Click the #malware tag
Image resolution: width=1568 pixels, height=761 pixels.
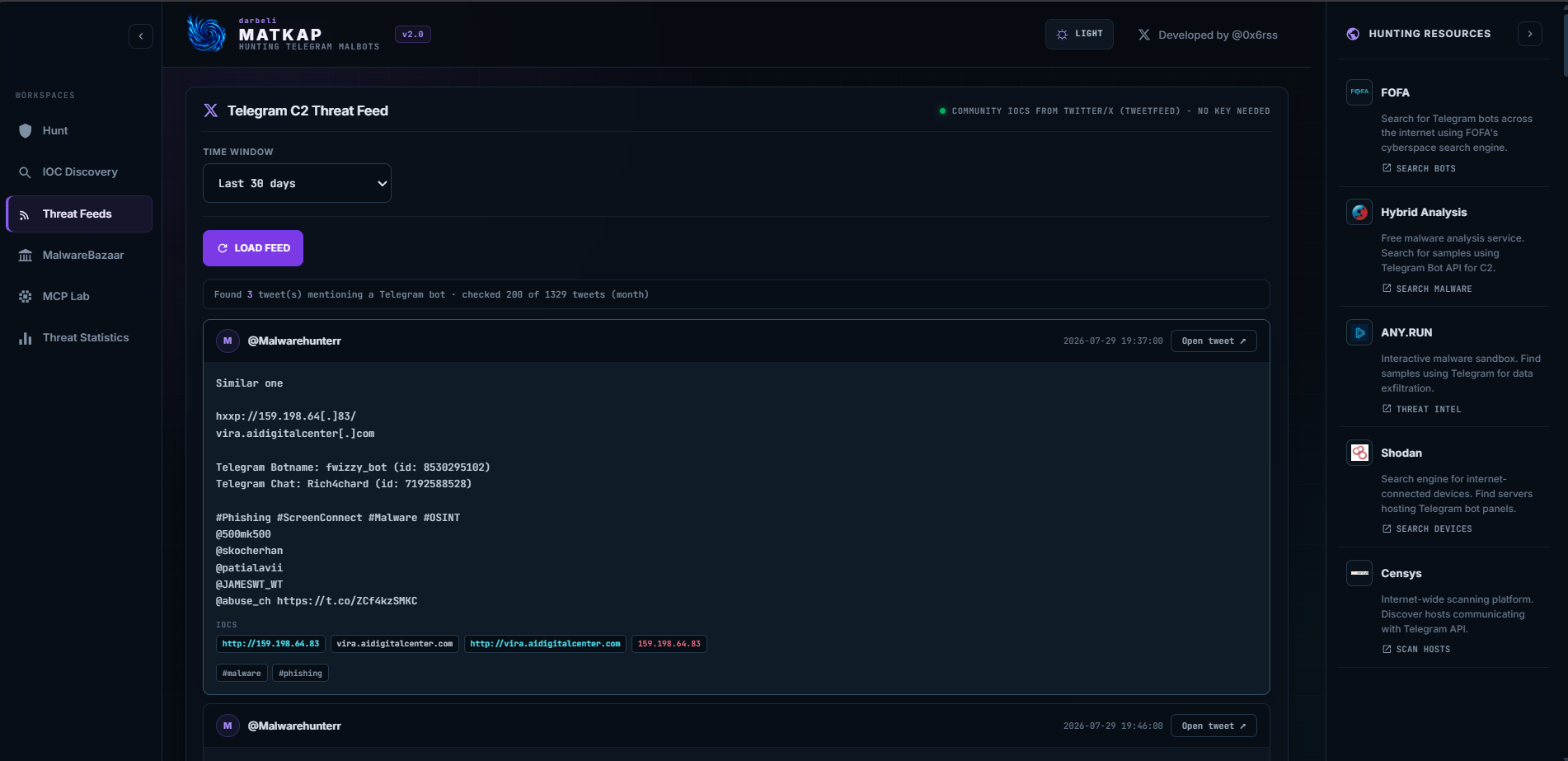point(242,674)
